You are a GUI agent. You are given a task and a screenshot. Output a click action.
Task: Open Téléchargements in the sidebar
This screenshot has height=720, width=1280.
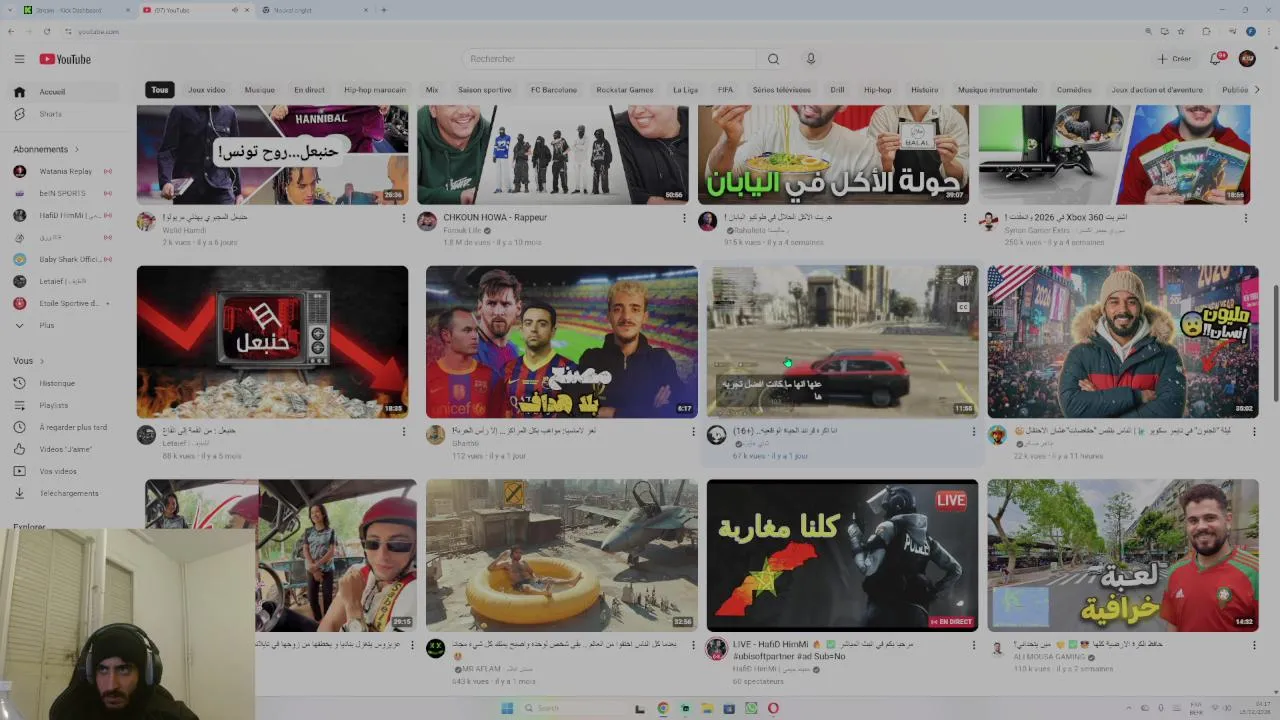click(x=69, y=493)
